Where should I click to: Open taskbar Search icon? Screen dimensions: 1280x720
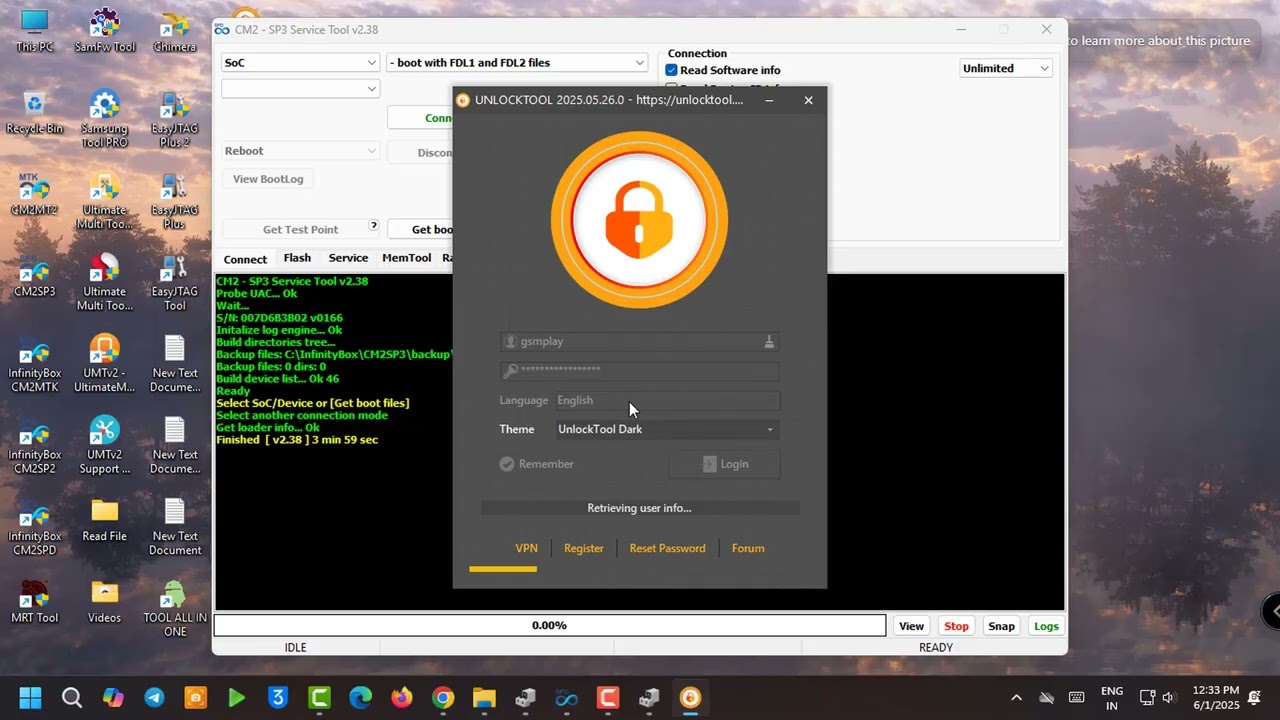72,698
